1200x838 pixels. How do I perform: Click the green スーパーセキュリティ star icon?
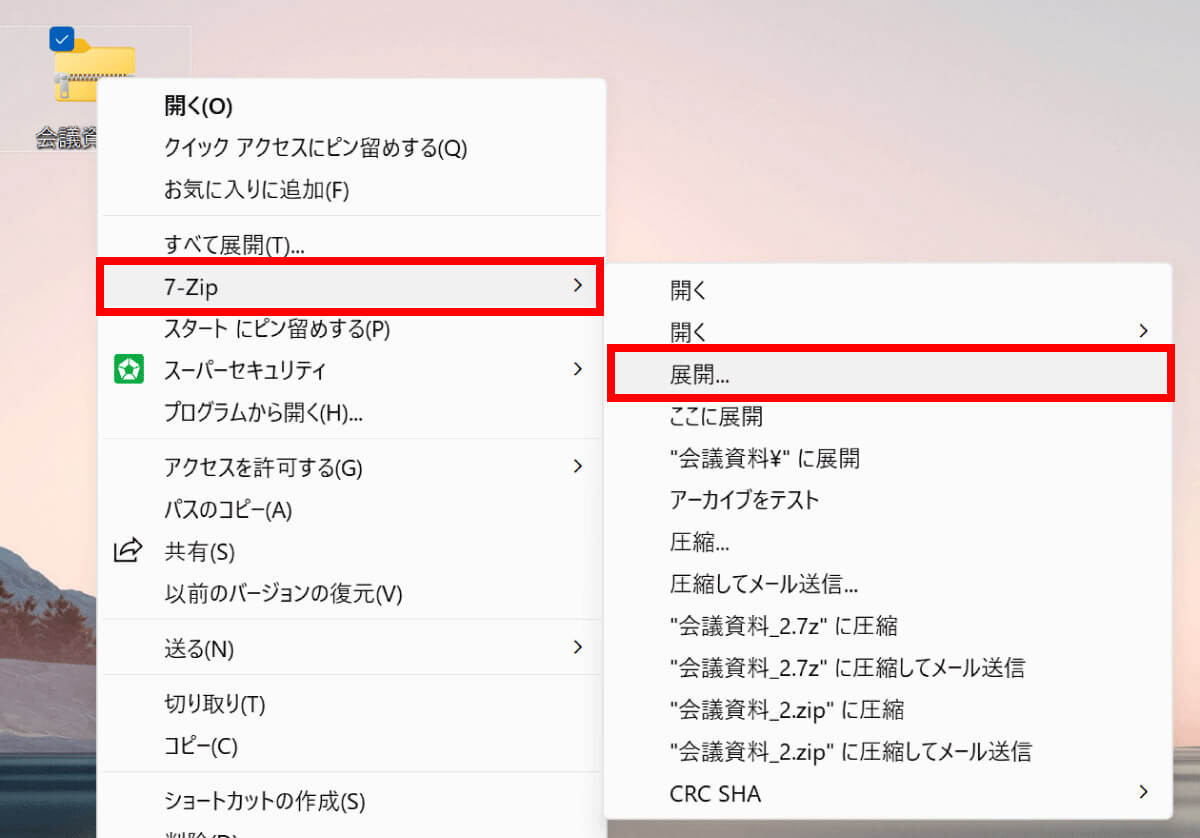coord(129,370)
